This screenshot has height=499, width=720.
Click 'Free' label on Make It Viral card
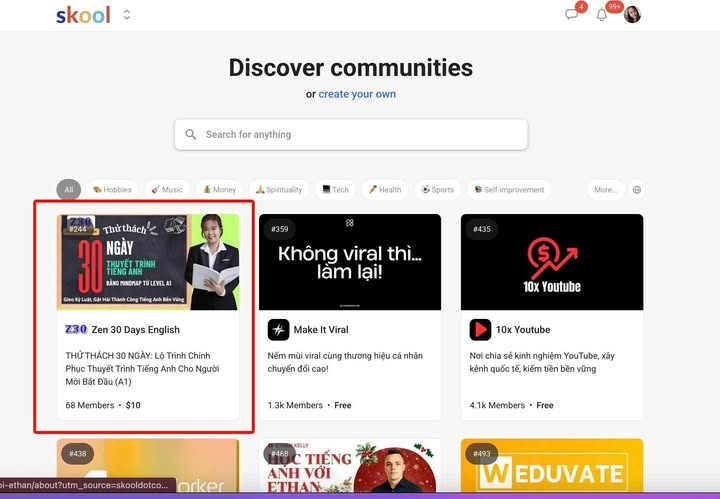pos(343,405)
